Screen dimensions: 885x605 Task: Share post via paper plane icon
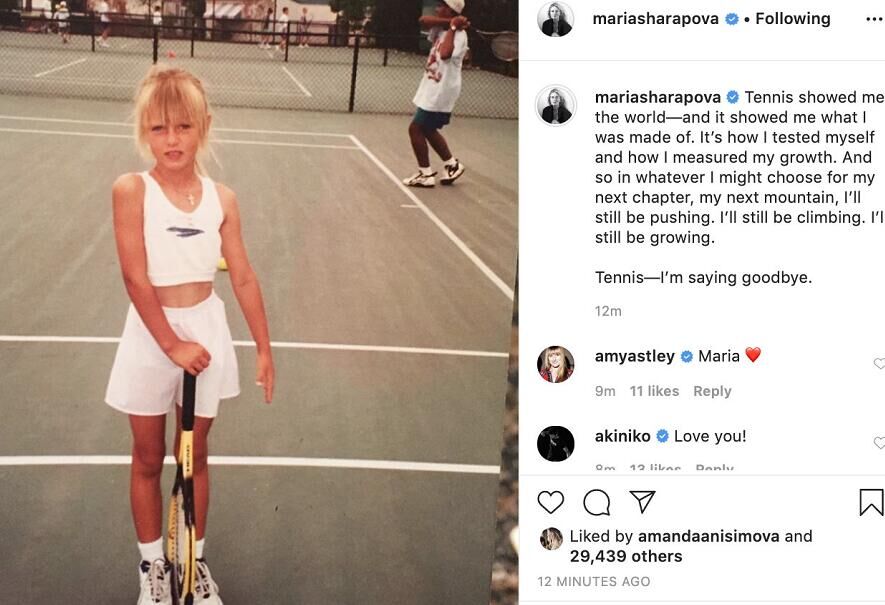coord(642,501)
